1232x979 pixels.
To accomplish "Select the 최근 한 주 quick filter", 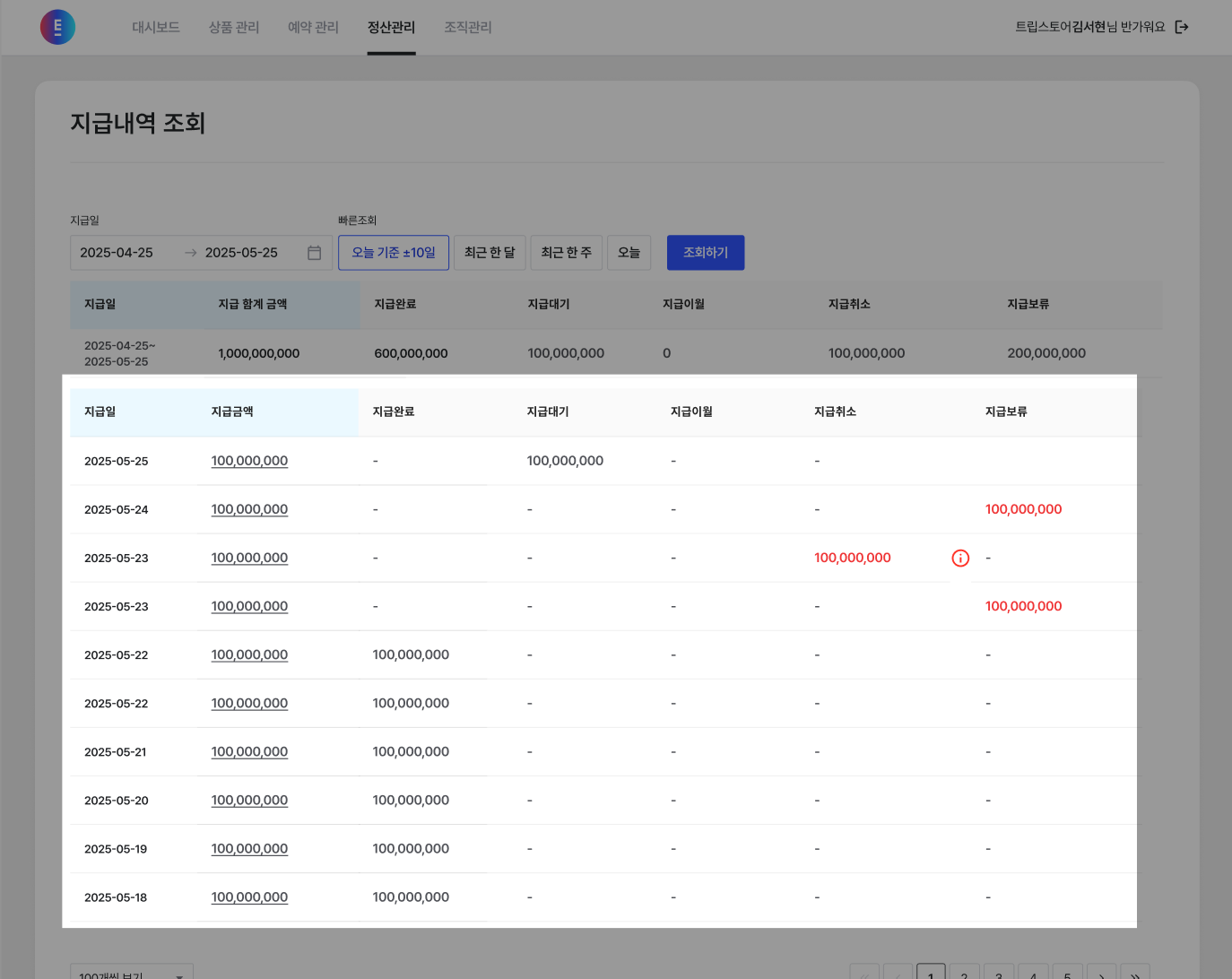I will tap(567, 253).
